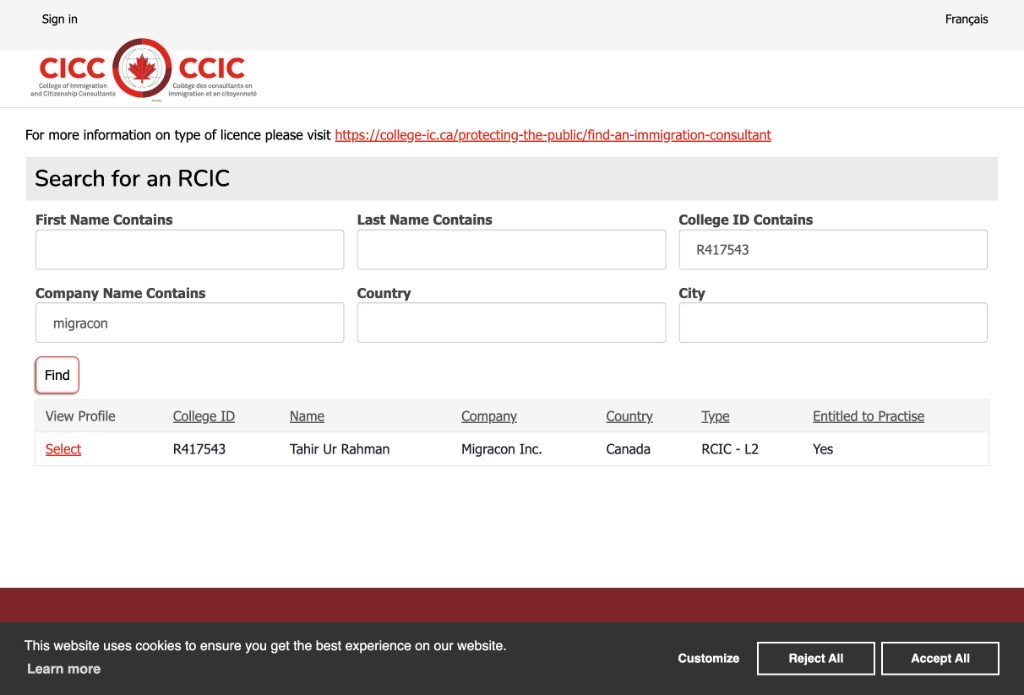Click the Company Name Contains field

[189, 323]
